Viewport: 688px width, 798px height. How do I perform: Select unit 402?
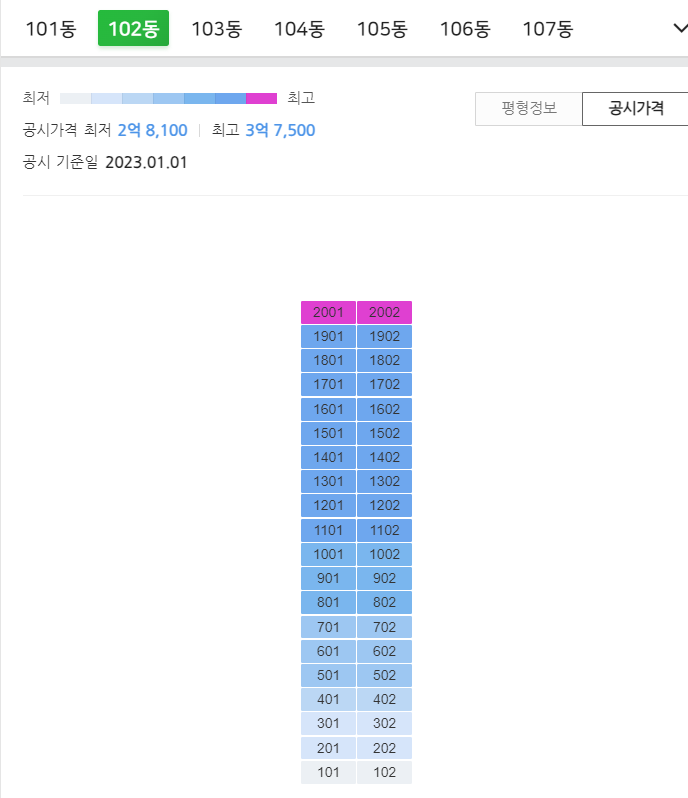pos(384,699)
